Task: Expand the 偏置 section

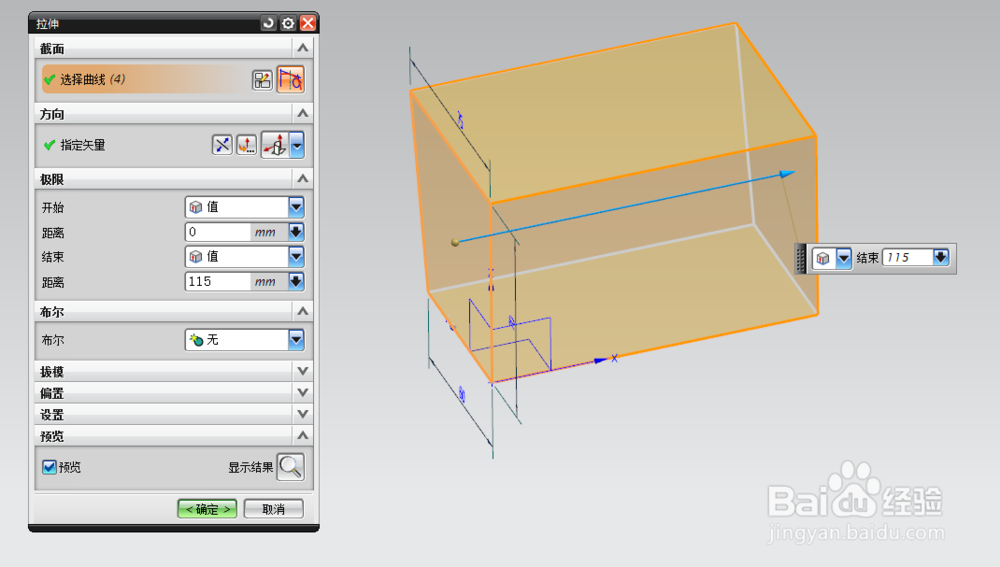Action: (302, 392)
